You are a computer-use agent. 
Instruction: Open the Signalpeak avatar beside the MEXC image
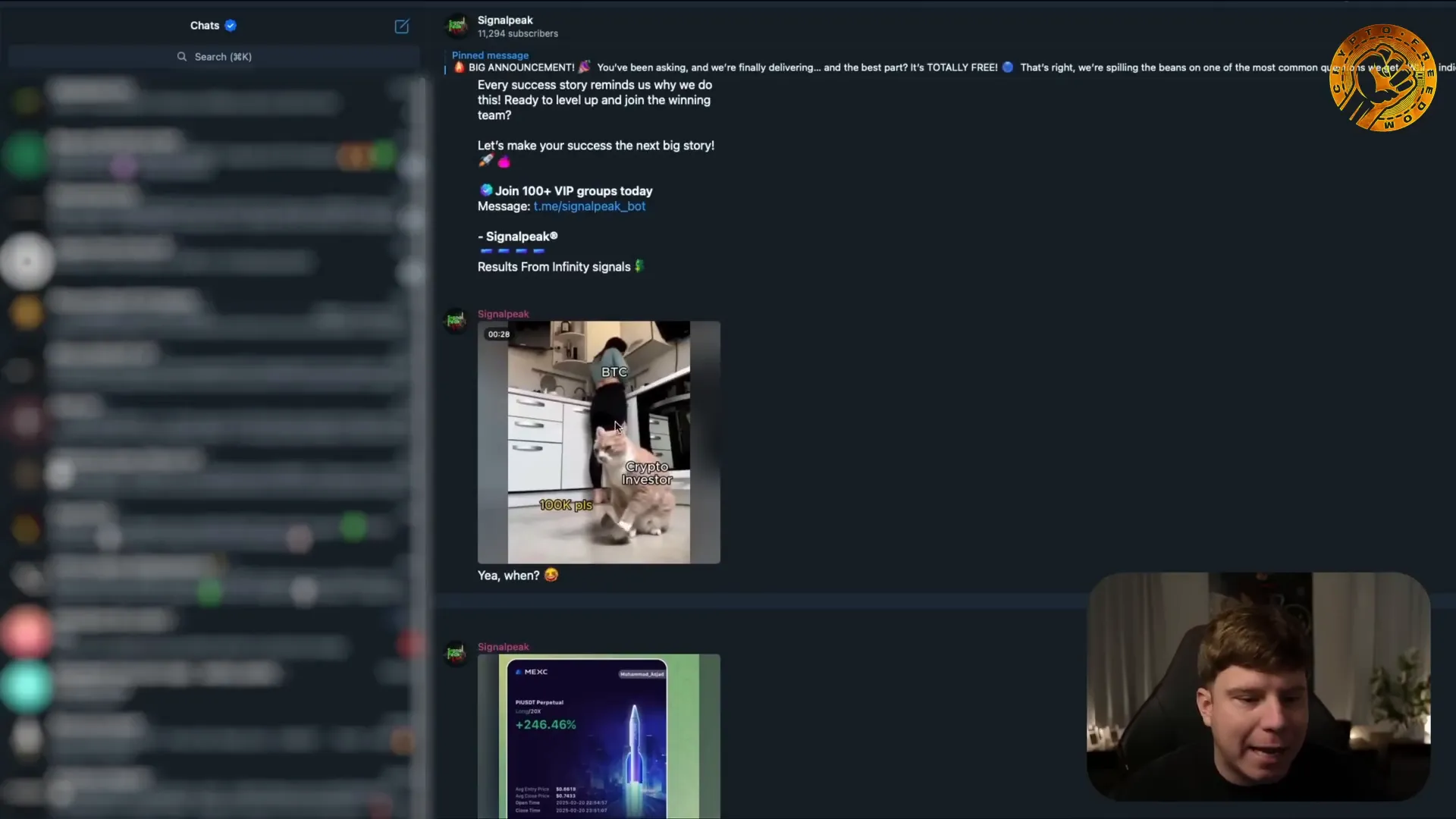pyautogui.click(x=456, y=653)
